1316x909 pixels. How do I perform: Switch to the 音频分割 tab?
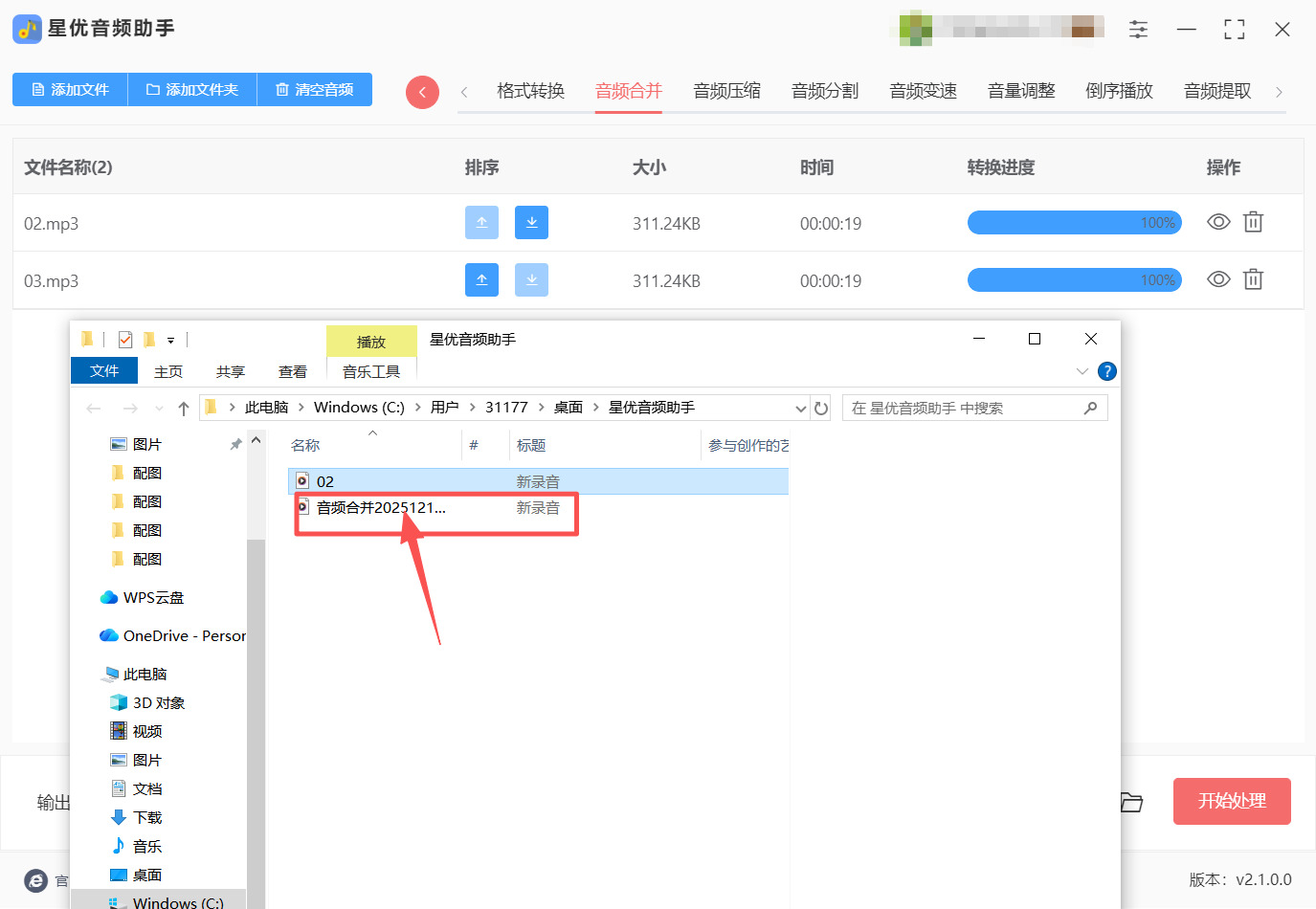(x=825, y=91)
